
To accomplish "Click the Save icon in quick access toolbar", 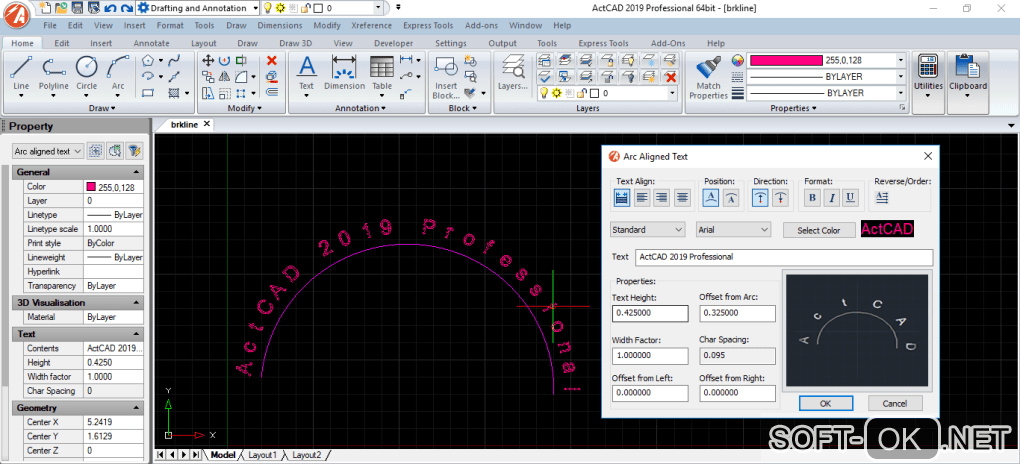I will point(77,8).
